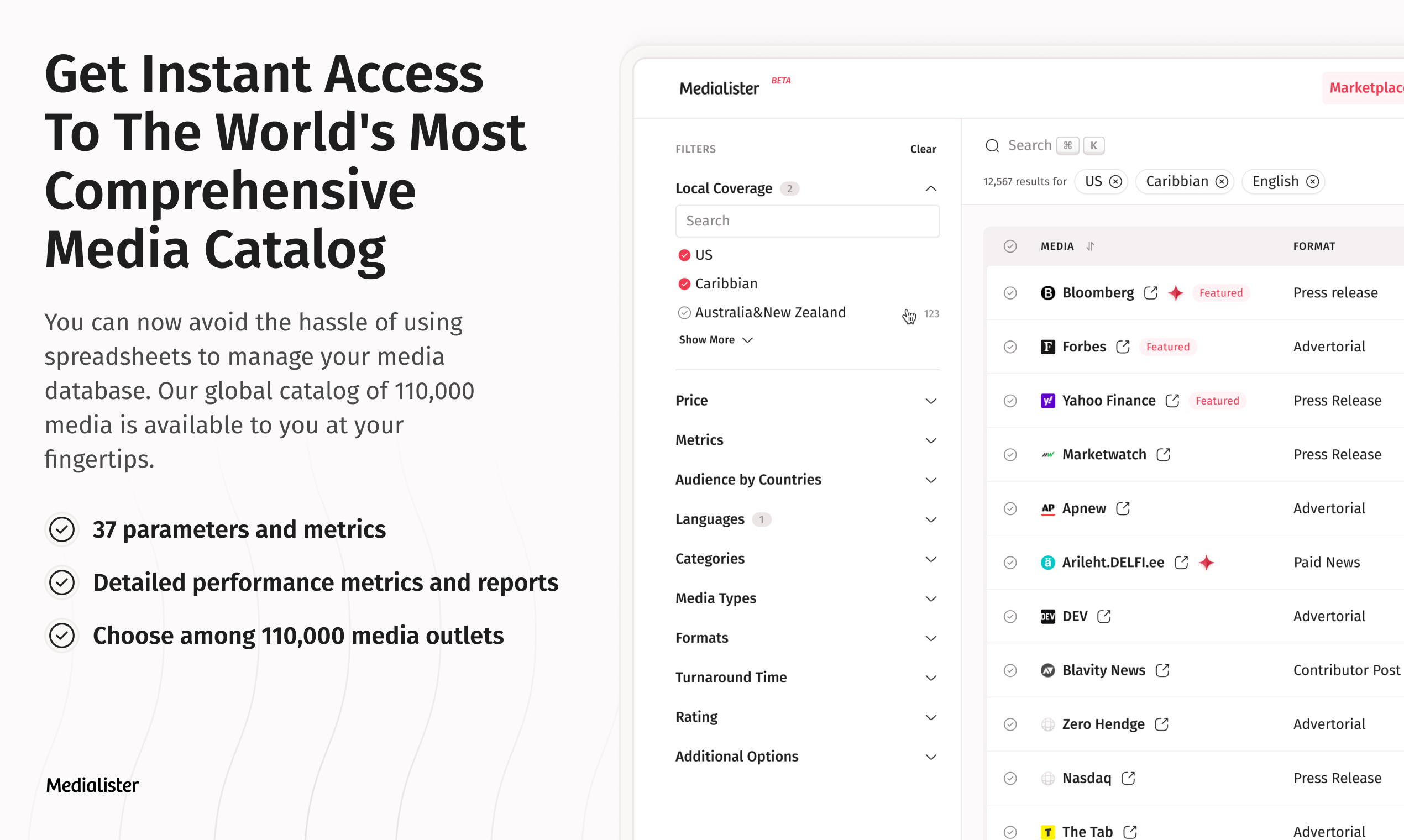Open the Zero Hendge media name
The width and height of the screenshot is (1404, 840).
pyautogui.click(x=1103, y=724)
